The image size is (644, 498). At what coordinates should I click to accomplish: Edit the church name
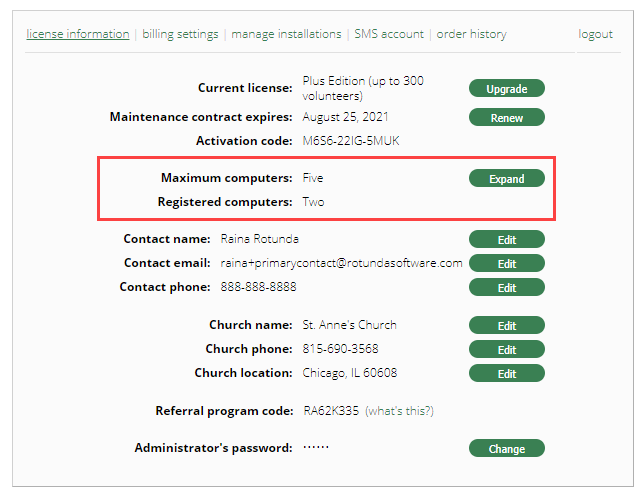[506, 326]
